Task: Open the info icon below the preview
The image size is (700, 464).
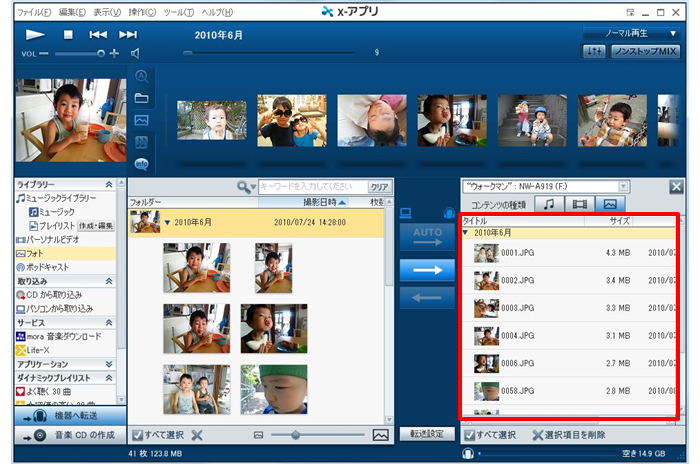Action: coord(142,163)
